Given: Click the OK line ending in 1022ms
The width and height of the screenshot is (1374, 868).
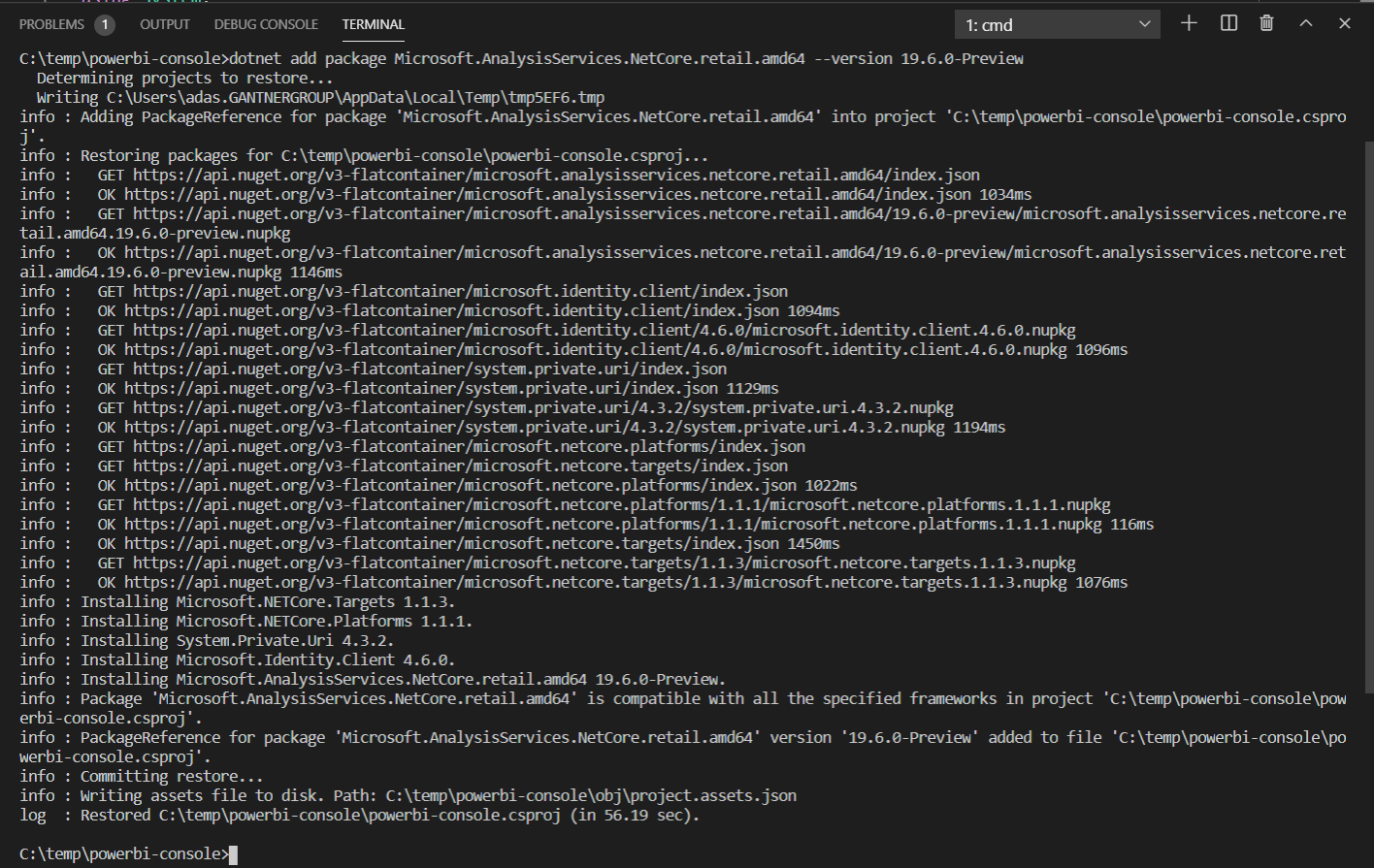Looking at the screenshot, I should [x=439, y=486].
